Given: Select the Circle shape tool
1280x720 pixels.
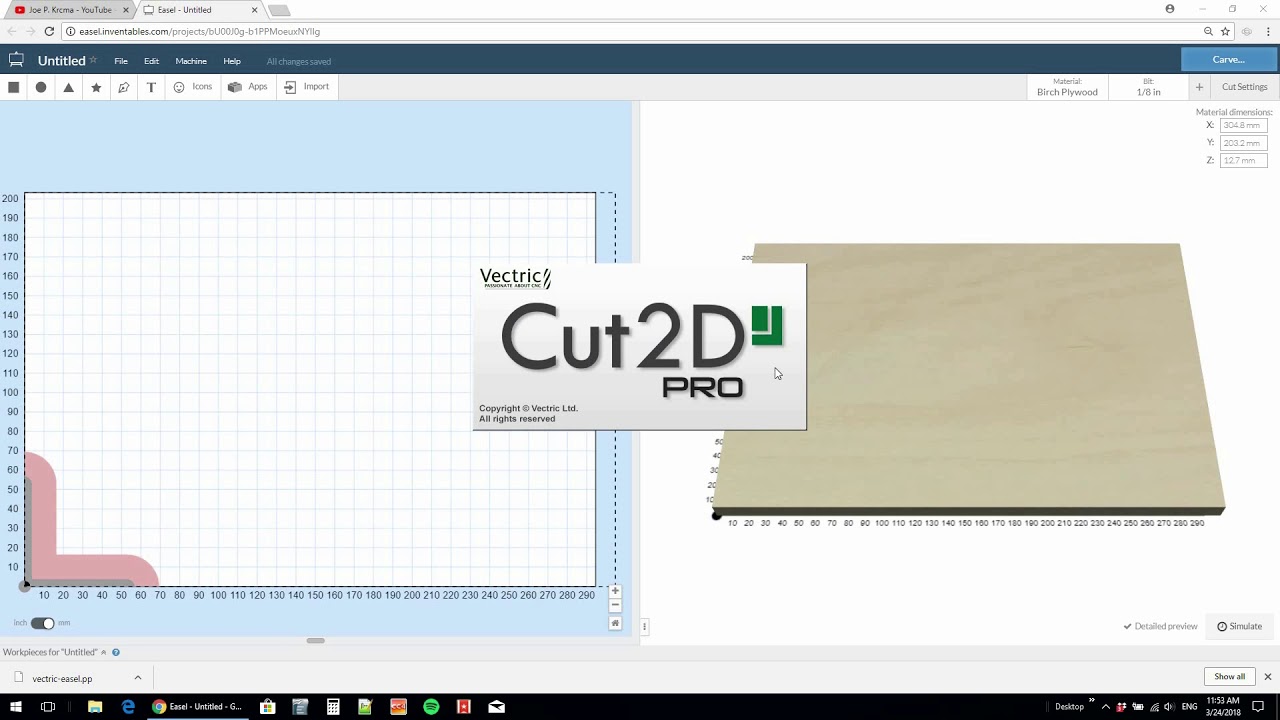Looking at the screenshot, I should [x=41, y=87].
